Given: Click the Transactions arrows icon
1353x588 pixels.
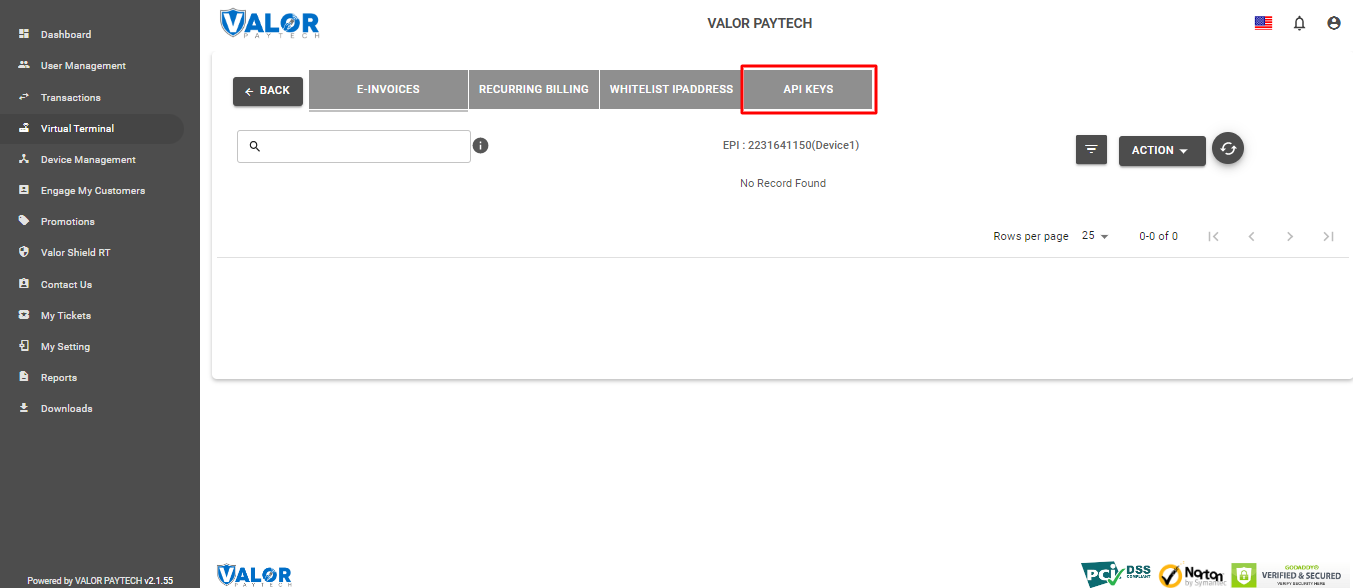Looking at the screenshot, I should tap(24, 97).
